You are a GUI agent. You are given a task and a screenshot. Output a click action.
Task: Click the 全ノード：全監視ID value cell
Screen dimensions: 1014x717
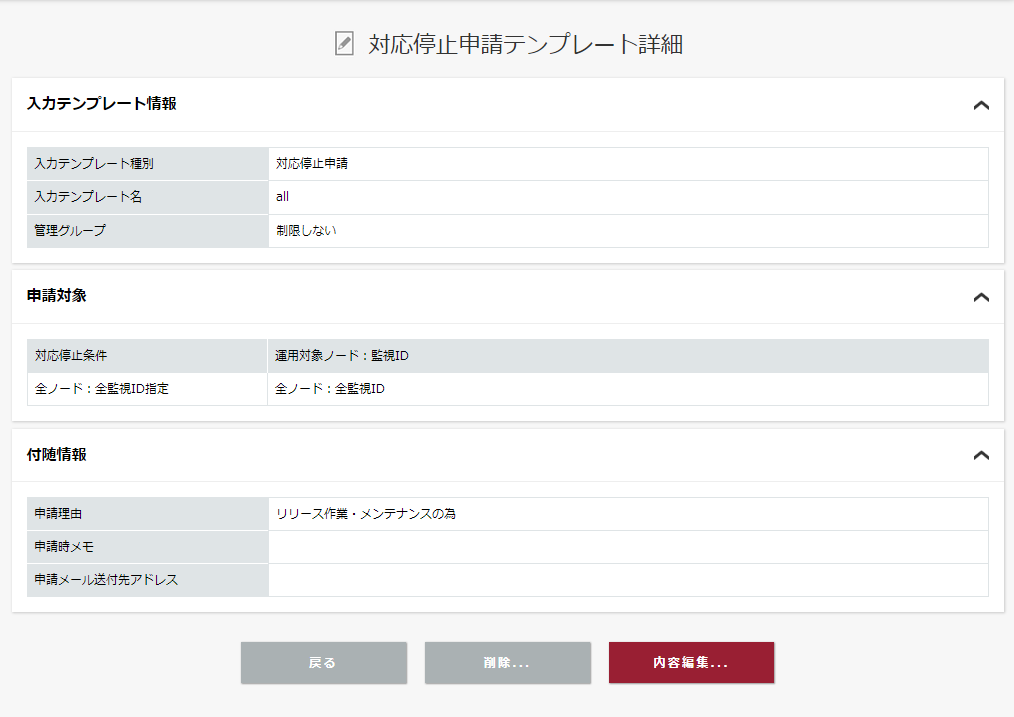pos(628,389)
